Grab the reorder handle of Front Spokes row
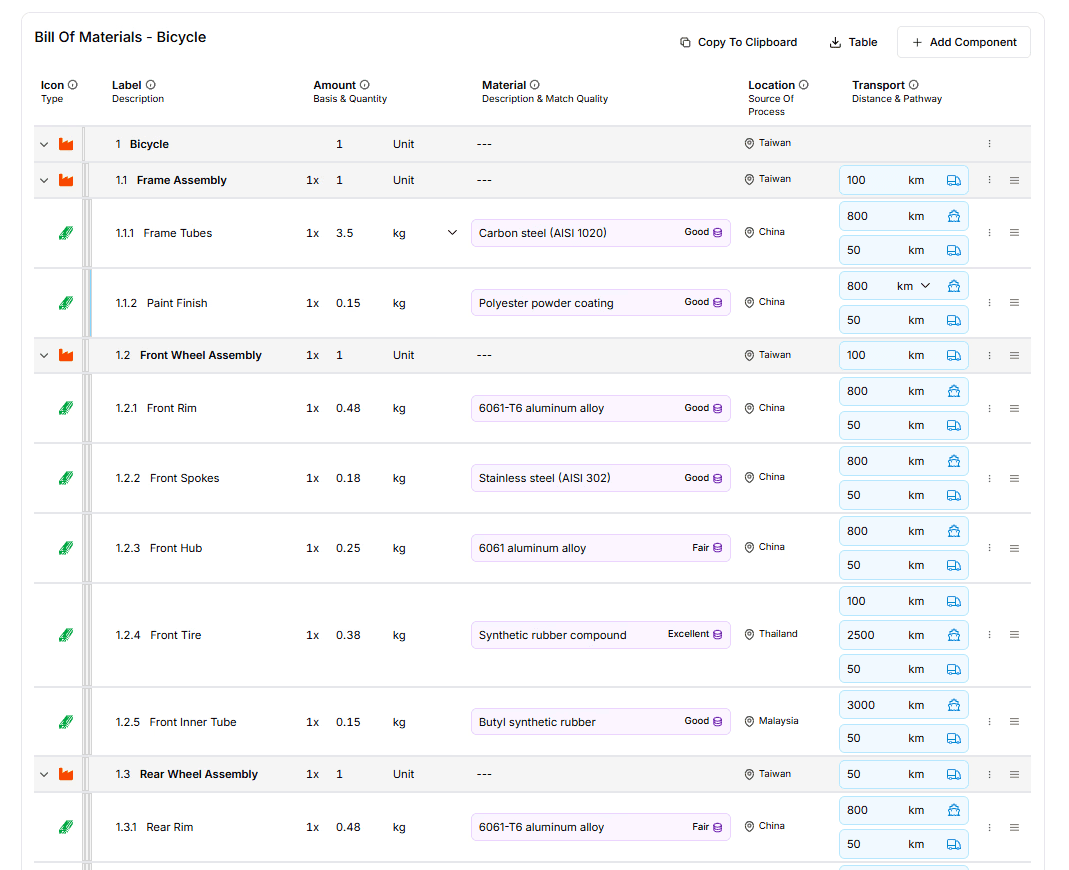 point(1014,479)
